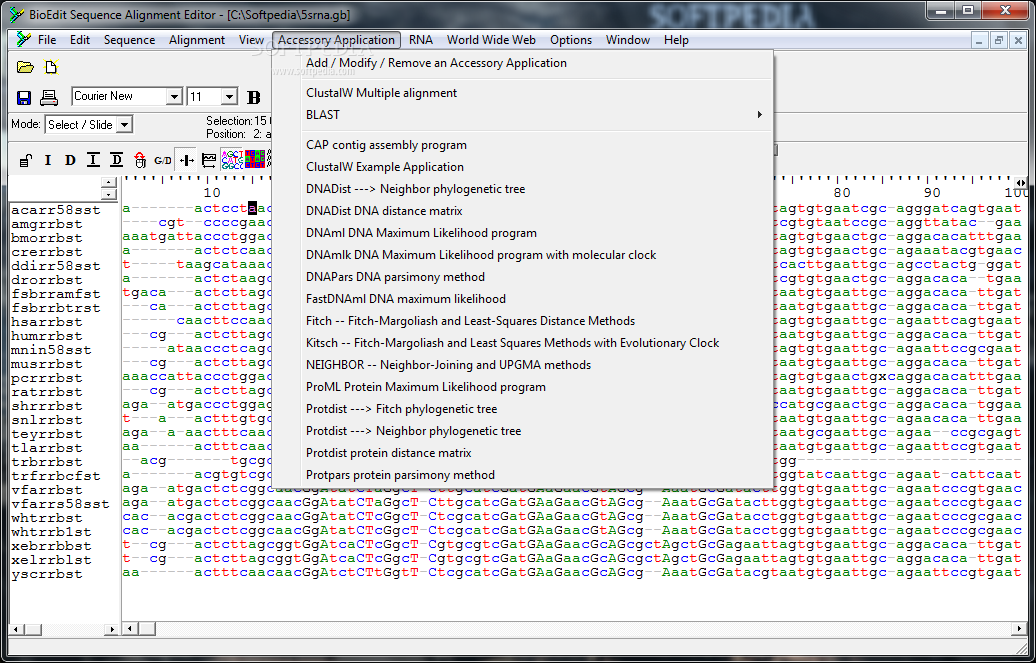Select DNAPars DNA parsimony method

pos(522,276)
